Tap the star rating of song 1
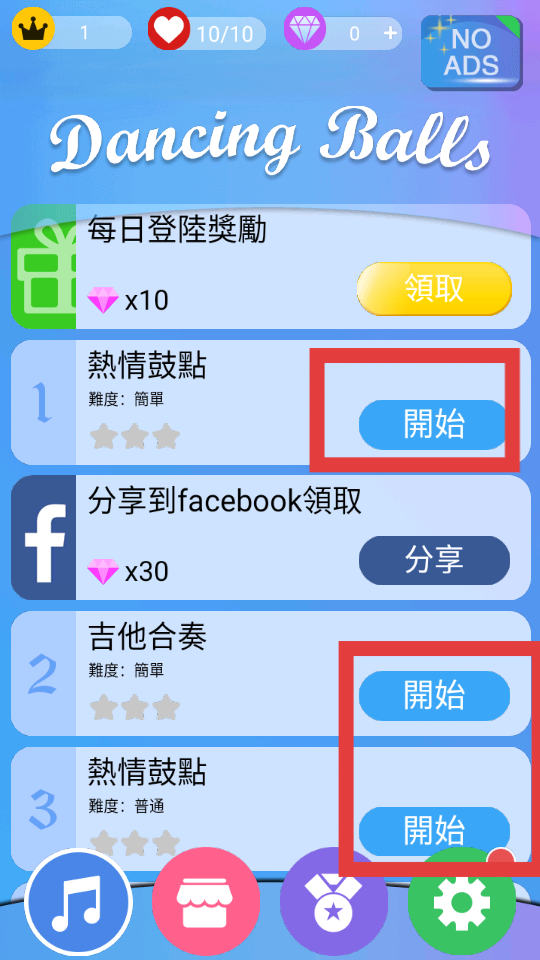This screenshot has height=960, width=540. 135,437
